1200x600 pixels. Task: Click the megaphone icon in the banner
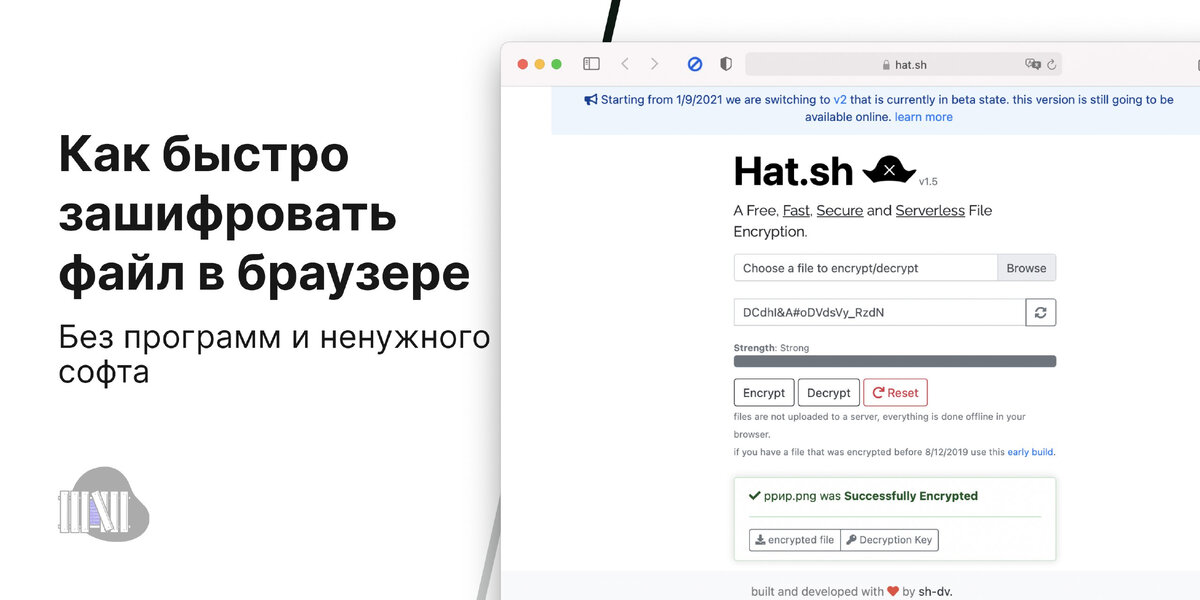tap(591, 100)
